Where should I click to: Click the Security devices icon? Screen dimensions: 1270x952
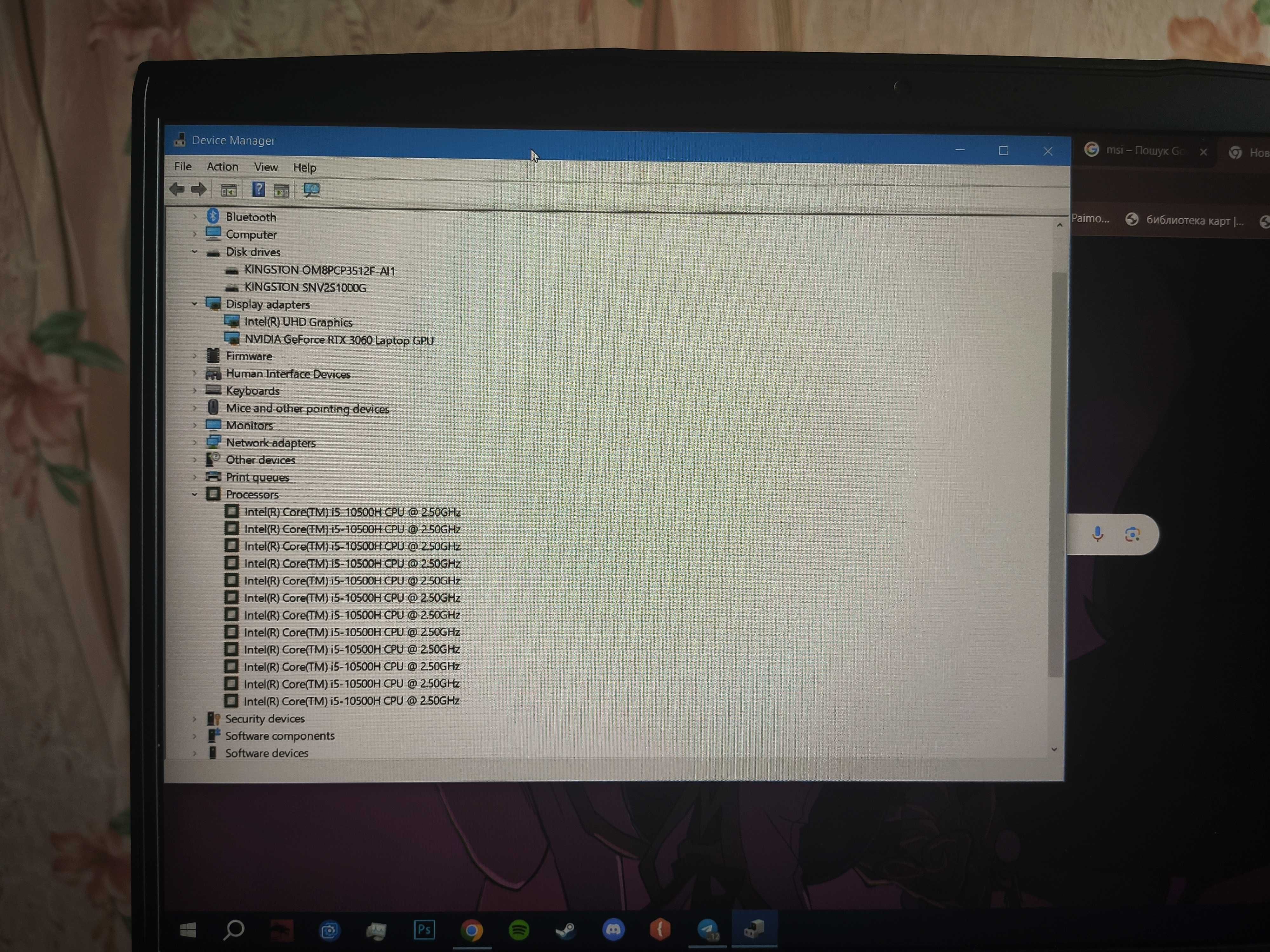[213, 718]
